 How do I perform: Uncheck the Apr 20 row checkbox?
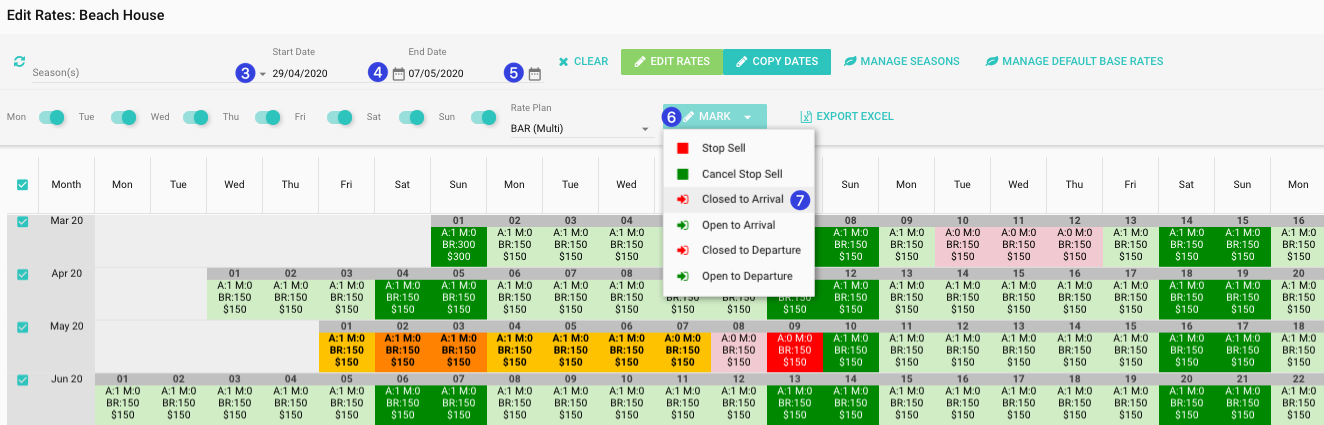point(22,274)
